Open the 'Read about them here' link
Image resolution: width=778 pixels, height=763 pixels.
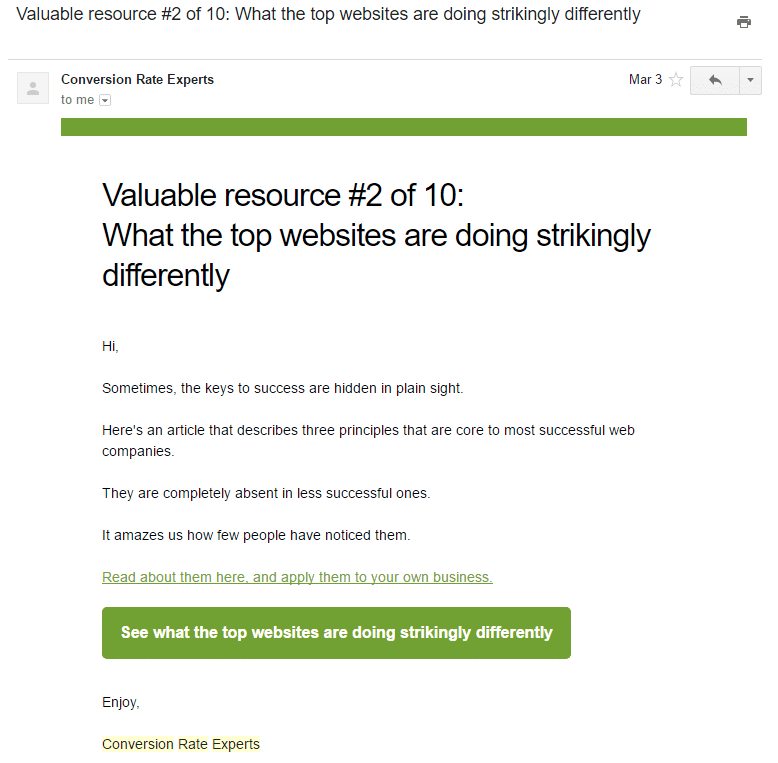(x=297, y=577)
